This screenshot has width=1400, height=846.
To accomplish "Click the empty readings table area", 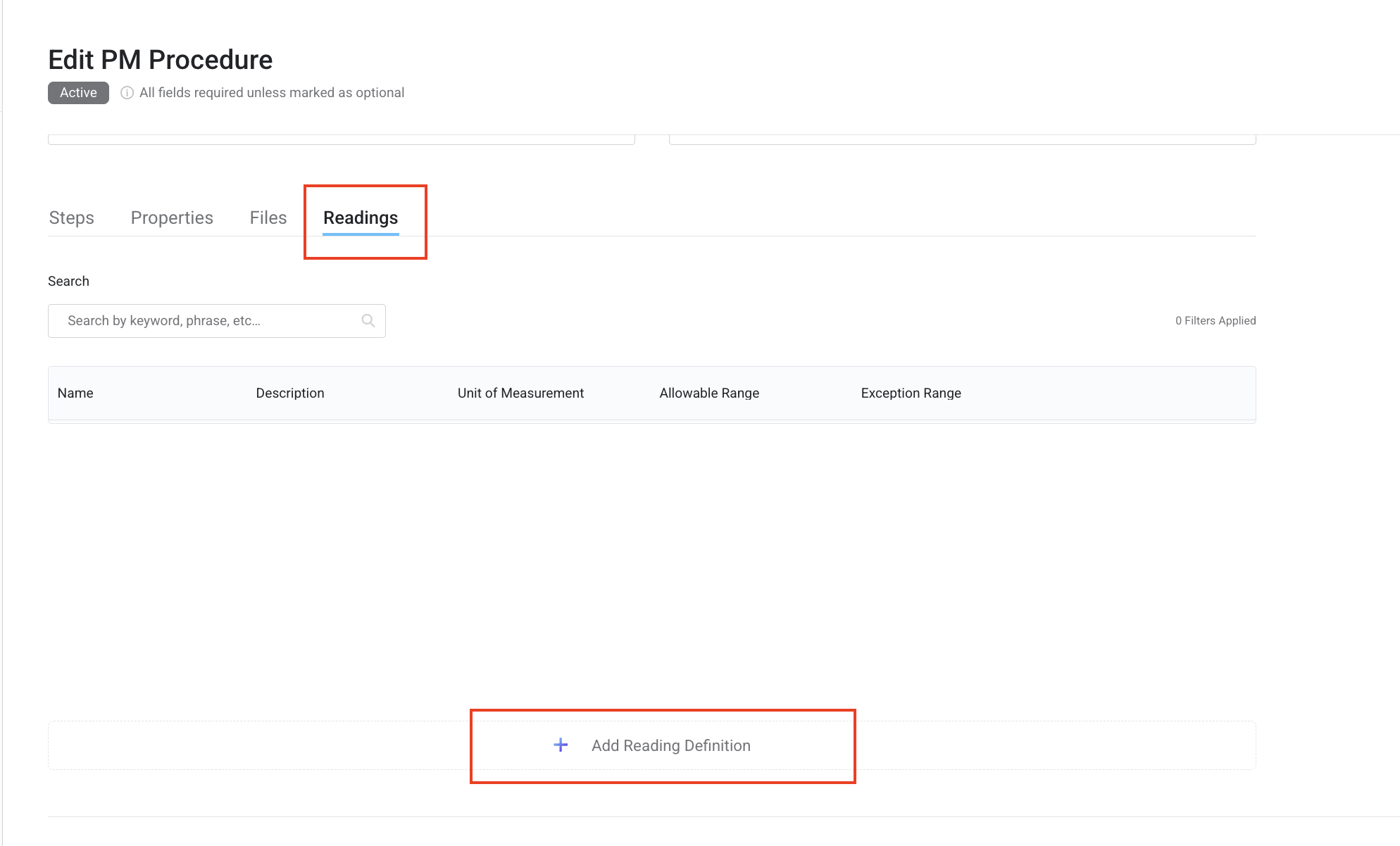I will [651, 556].
